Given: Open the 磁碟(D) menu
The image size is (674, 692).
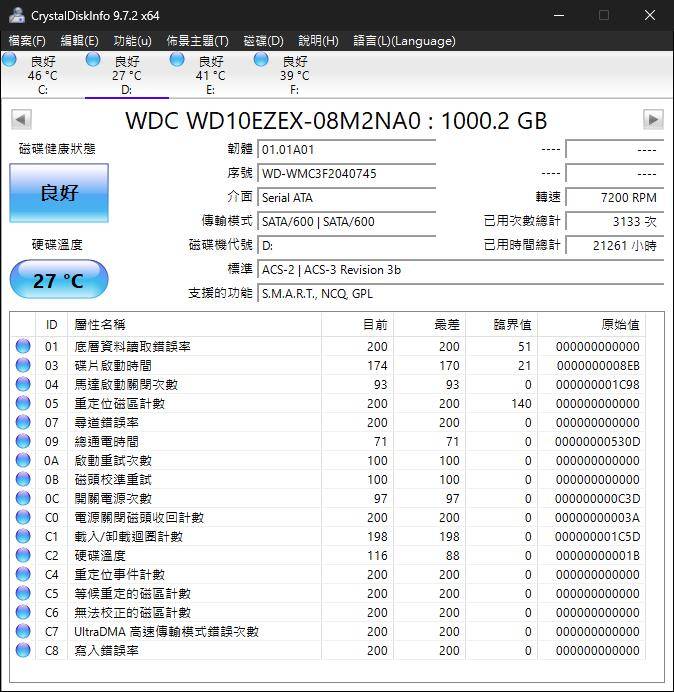Looking at the screenshot, I should click(x=263, y=41).
